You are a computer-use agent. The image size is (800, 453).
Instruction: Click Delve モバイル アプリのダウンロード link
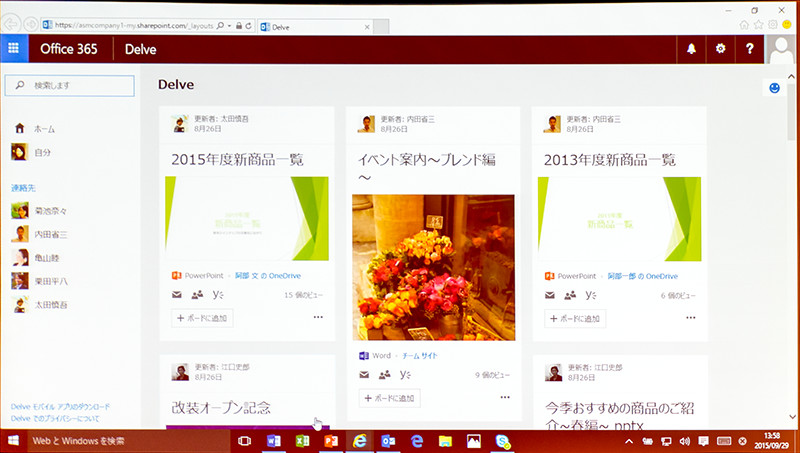click(x=60, y=407)
